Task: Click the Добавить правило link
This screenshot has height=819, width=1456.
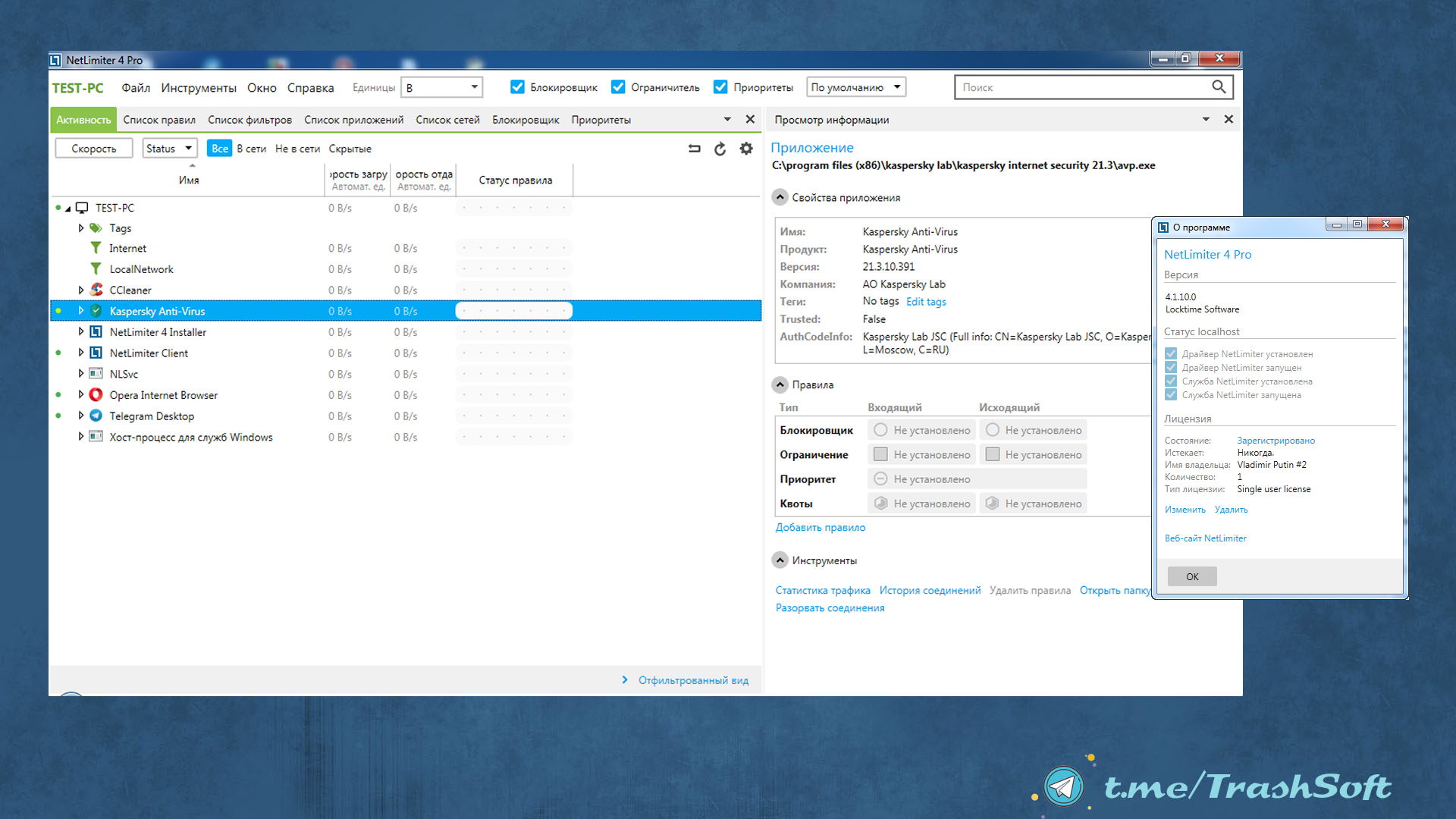Action: pos(821,527)
